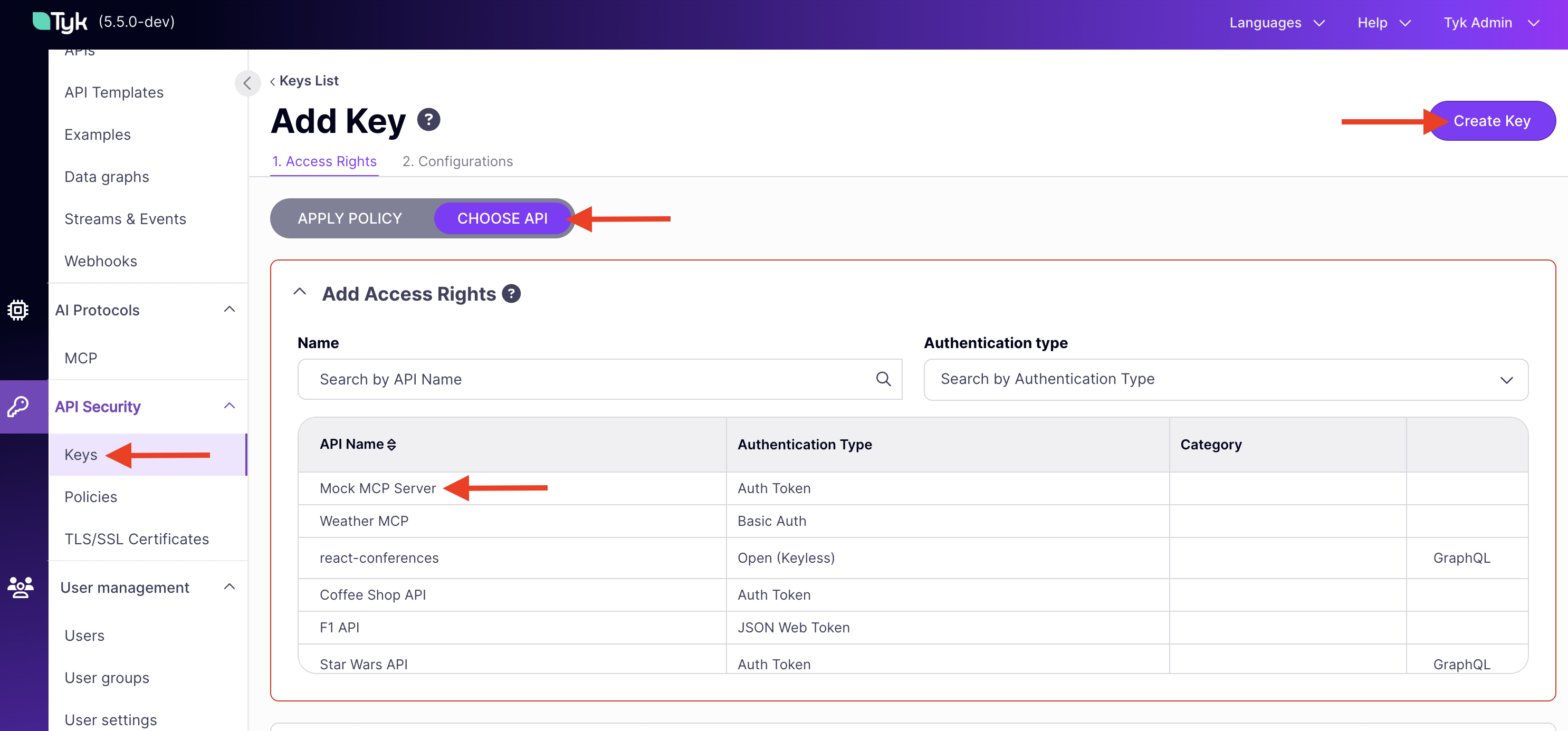Open MCP under AI Protocols

[81, 358]
